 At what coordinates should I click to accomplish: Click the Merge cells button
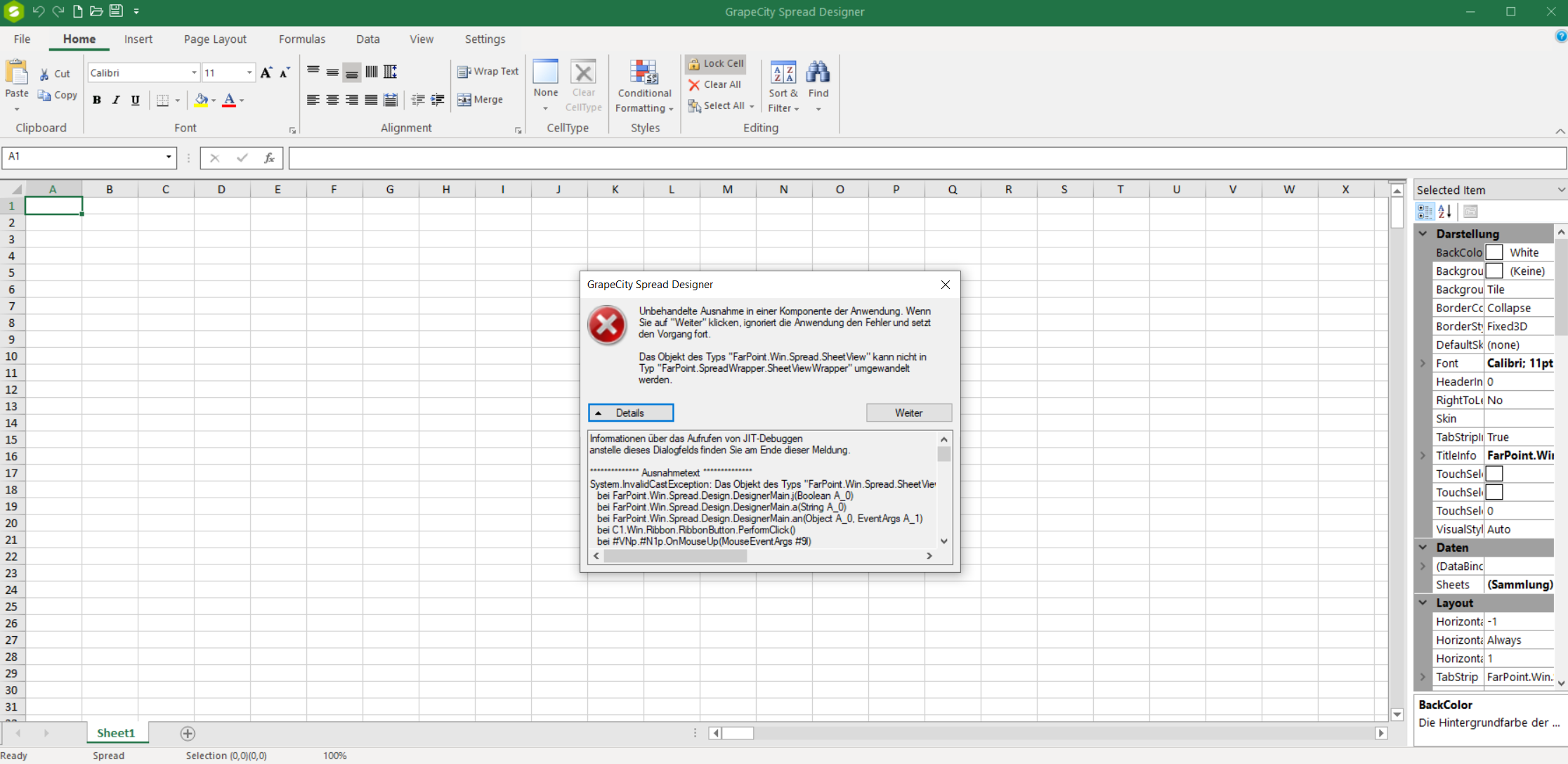(480, 100)
